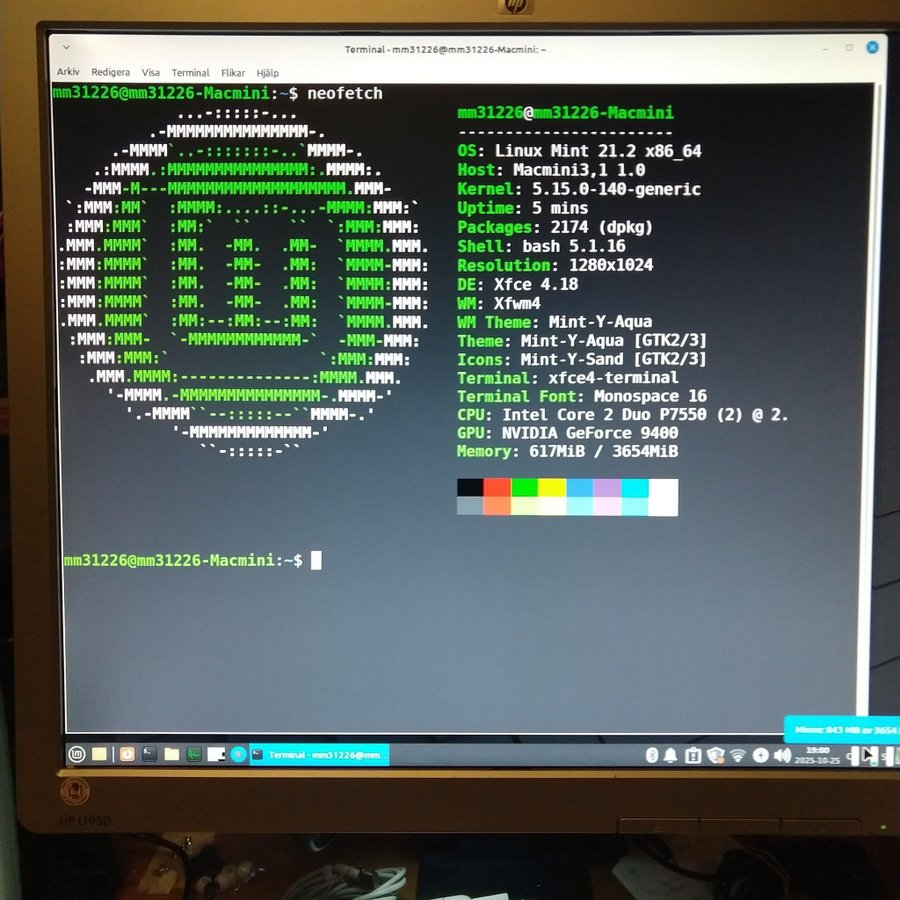This screenshot has width=900, height=900.
Task: Open the Arkiv menu
Action: tap(68, 73)
